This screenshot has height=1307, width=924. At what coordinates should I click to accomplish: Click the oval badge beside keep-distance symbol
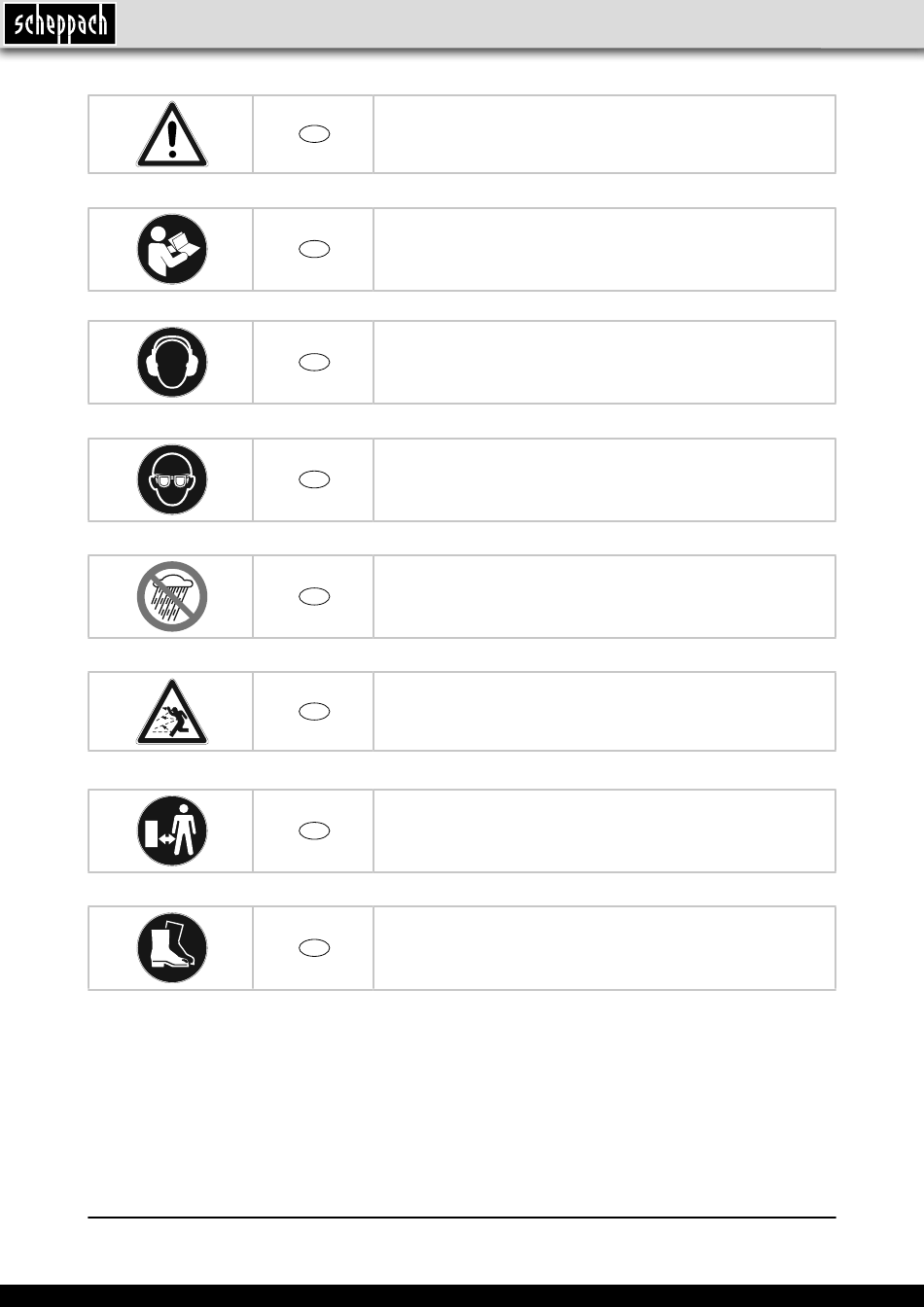point(314,830)
